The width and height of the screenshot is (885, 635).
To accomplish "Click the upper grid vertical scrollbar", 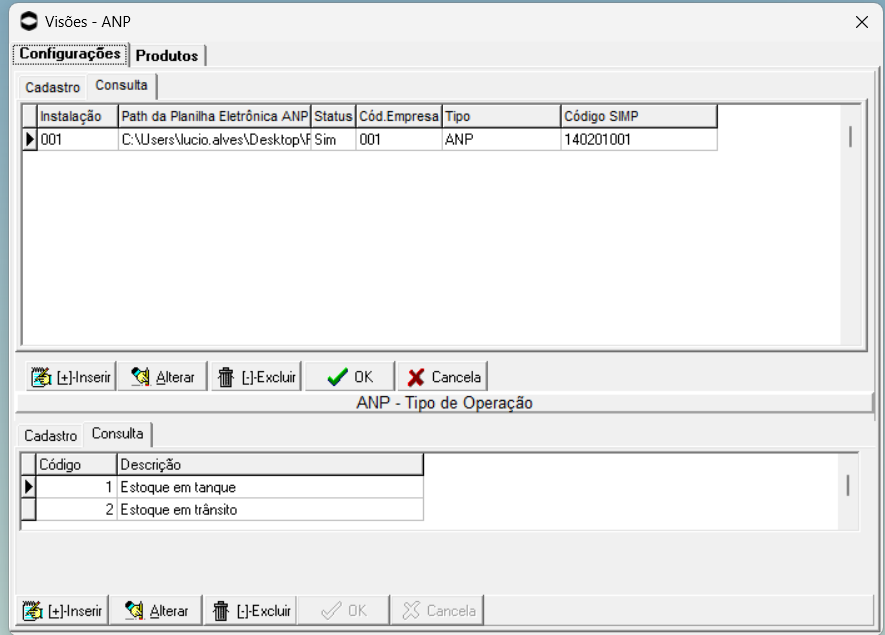I will coord(850,224).
